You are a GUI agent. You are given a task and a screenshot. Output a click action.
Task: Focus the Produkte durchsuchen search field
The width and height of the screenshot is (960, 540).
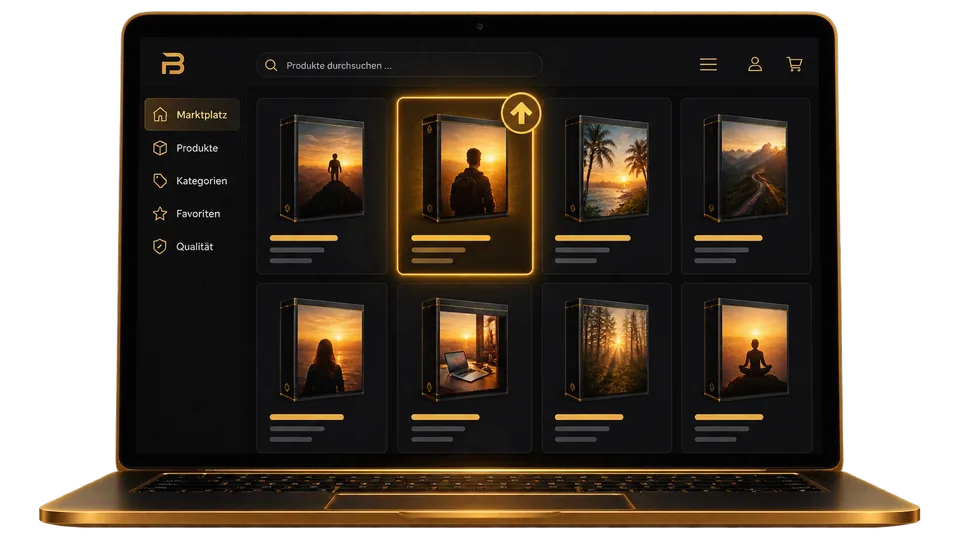pyautogui.click(x=399, y=66)
